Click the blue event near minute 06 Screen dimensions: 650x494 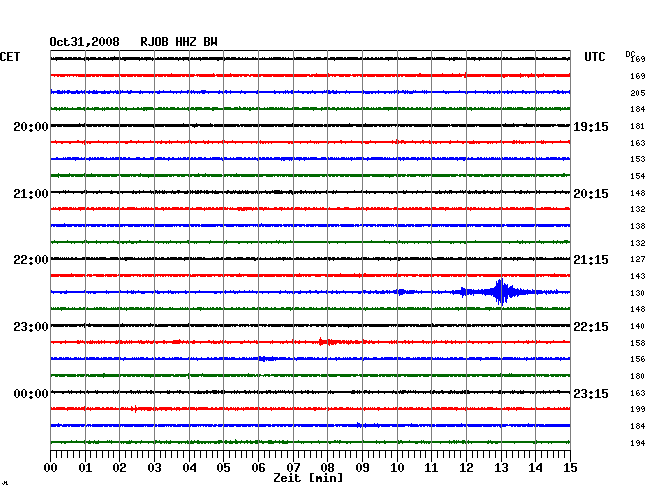[x=267, y=358]
